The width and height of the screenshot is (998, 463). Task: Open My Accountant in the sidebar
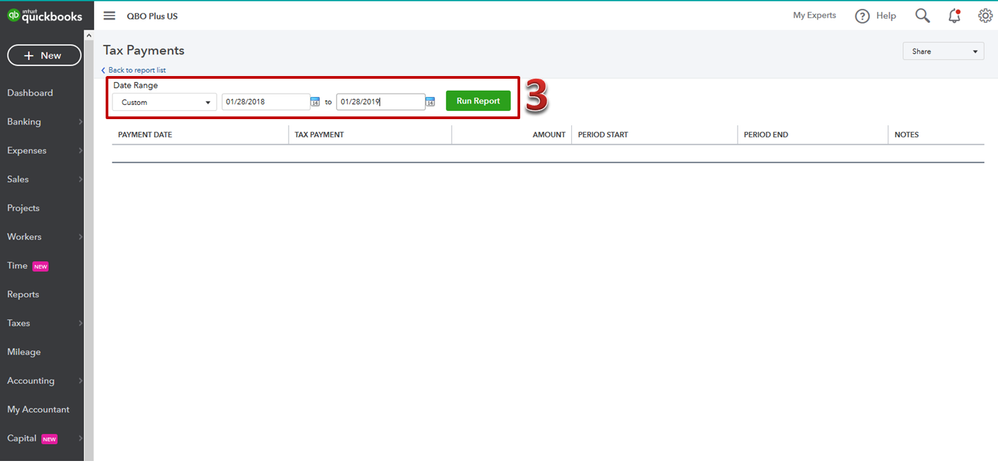(38, 410)
